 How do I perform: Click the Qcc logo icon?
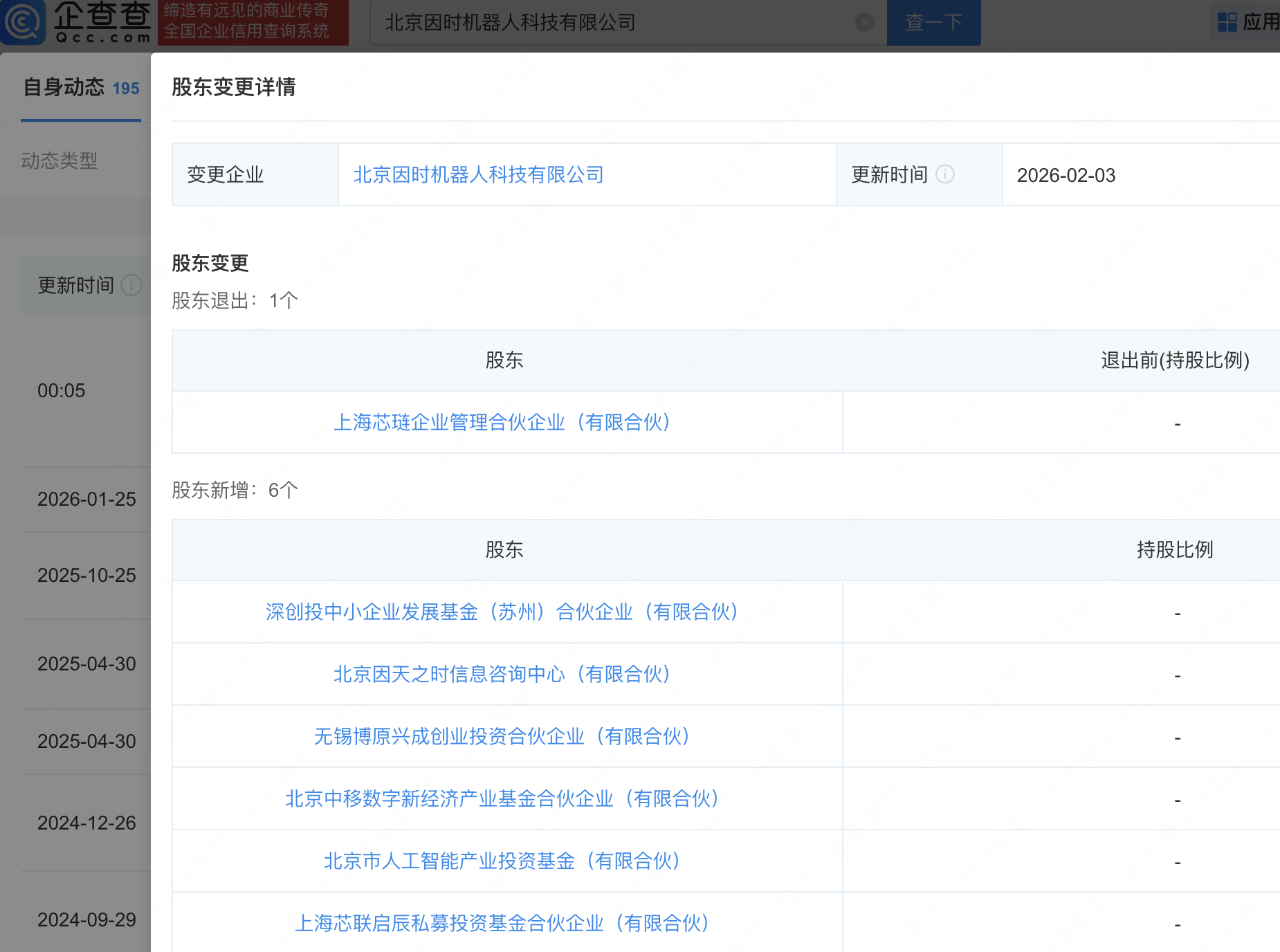point(24,22)
